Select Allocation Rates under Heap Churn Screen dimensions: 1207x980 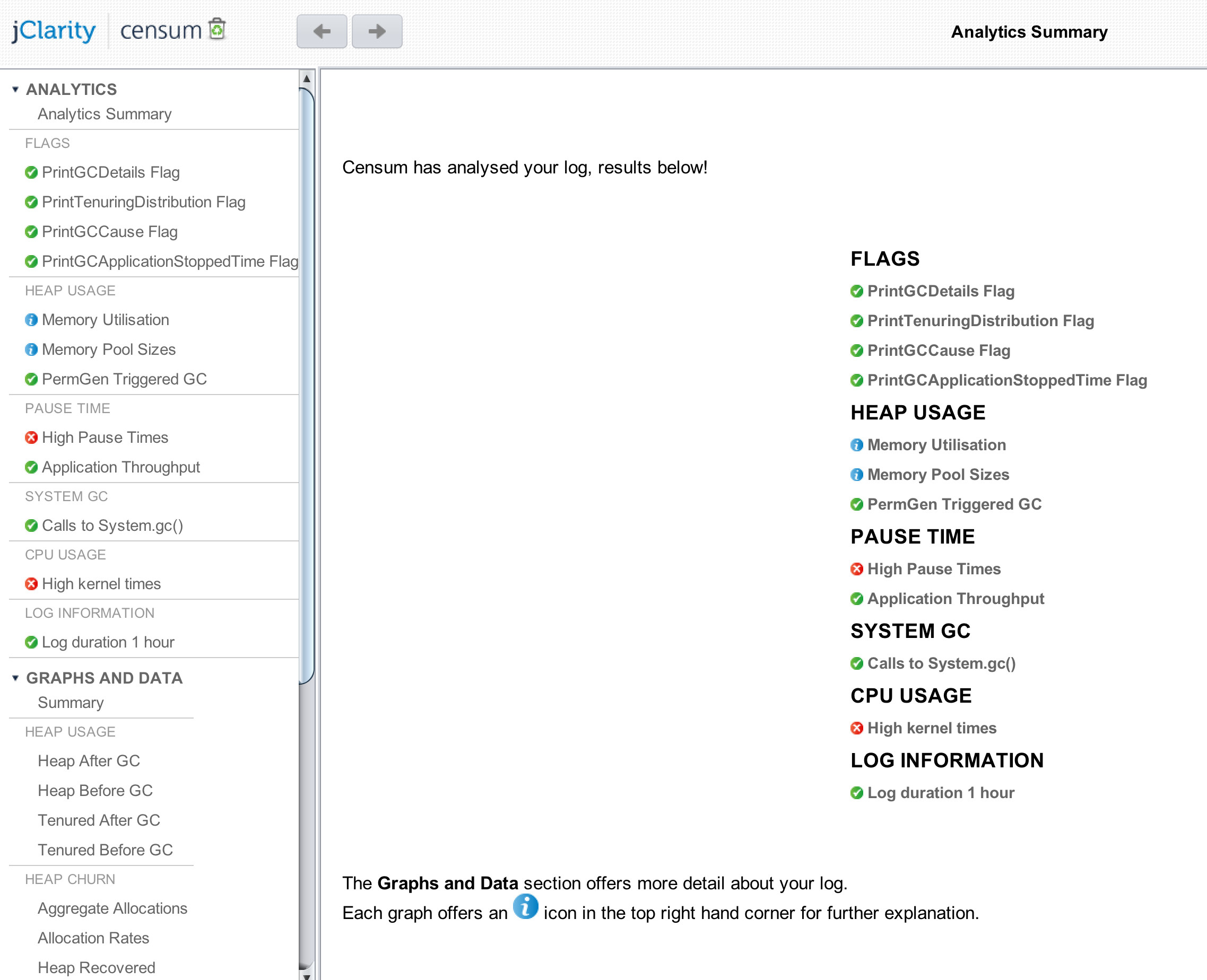93,938
